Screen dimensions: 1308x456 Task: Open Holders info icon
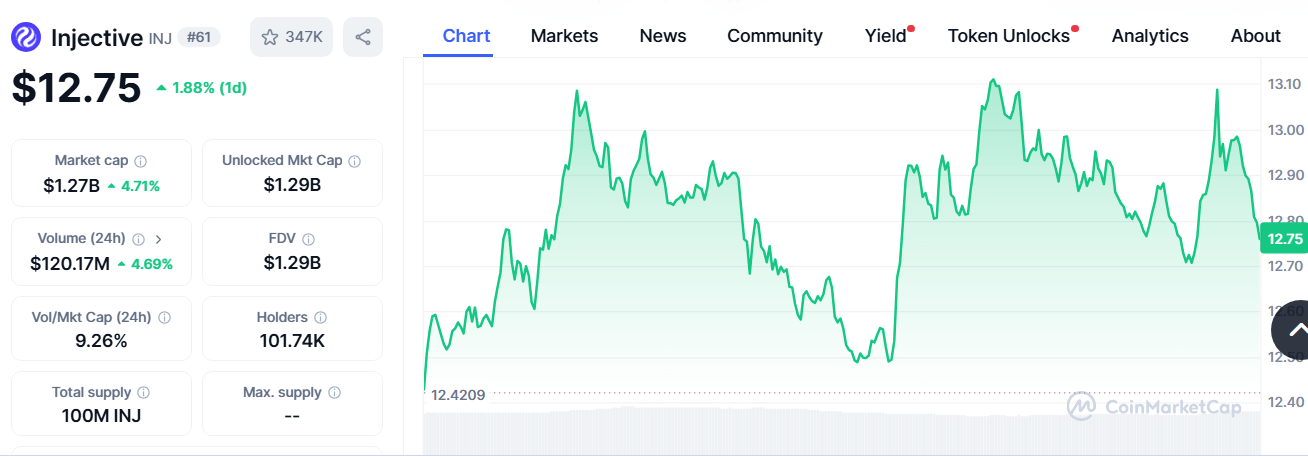pyautogui.click(x=322, y=317)
